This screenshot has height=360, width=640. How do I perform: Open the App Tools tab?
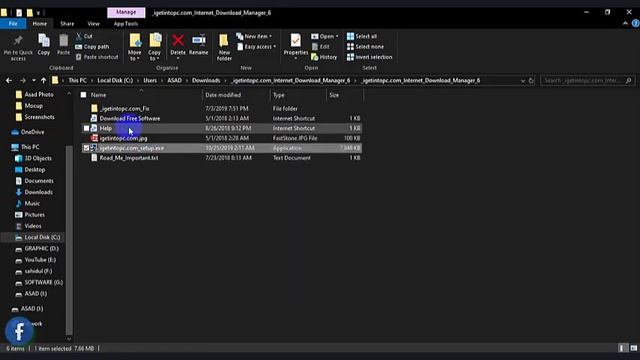click(x=126, y=24)
